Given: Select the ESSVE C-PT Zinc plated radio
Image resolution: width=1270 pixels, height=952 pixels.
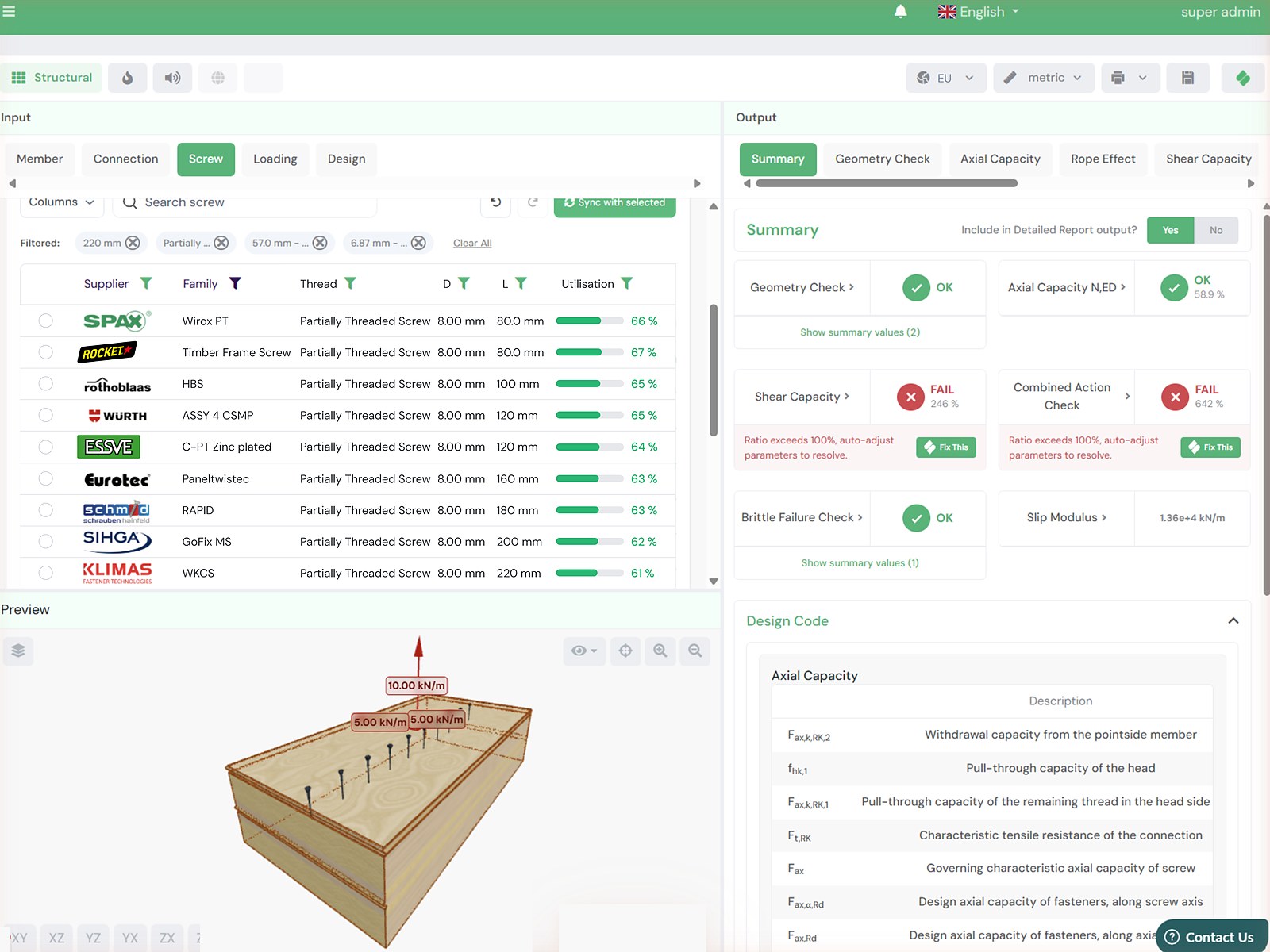Looking at the screenshot, I should 46,447.
